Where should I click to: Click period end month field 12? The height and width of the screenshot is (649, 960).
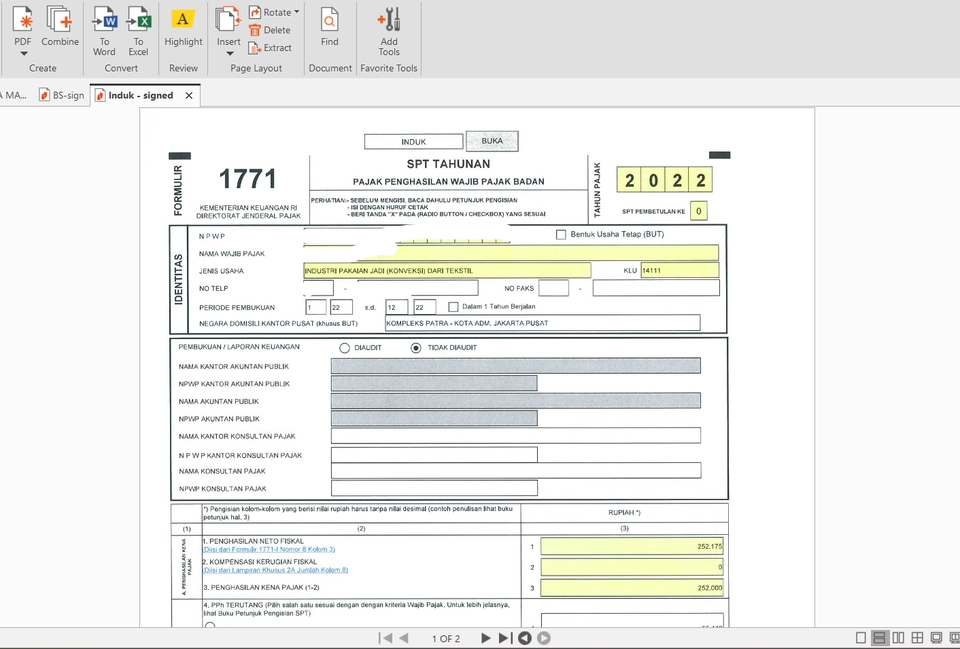397,307
